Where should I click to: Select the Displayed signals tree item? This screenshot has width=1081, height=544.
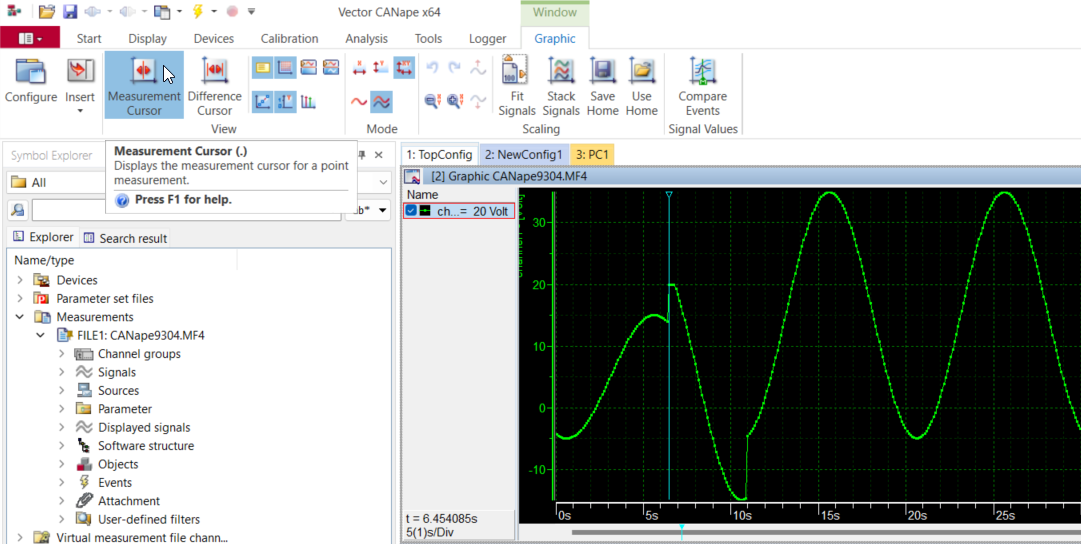[x=144, y=427]
